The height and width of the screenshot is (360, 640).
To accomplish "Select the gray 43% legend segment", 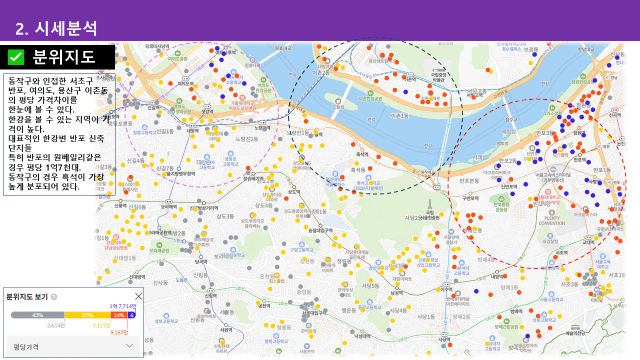I will point(38,315).
